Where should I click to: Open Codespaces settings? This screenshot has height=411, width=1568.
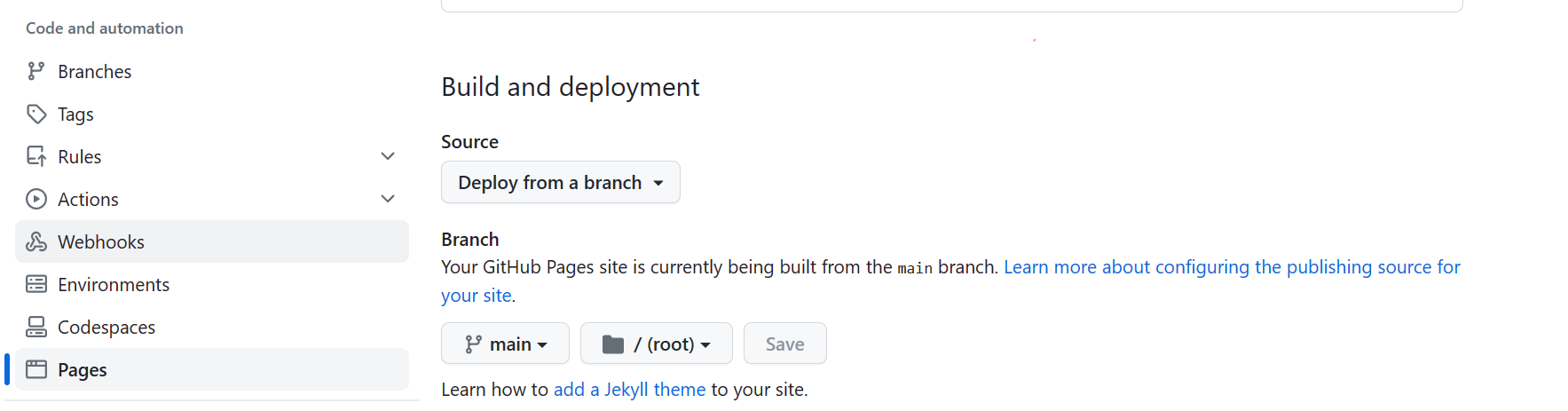point(212,327)
